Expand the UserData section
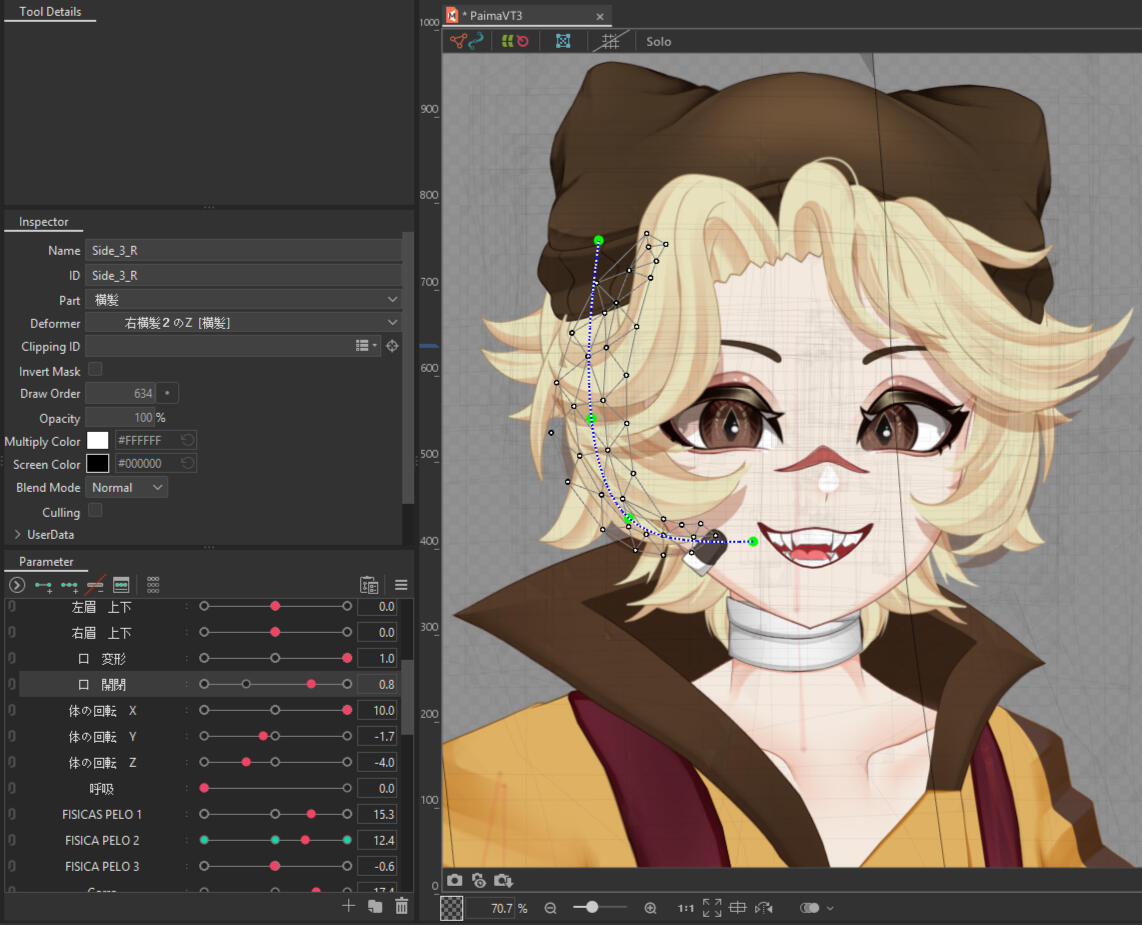 click(17, 535)
